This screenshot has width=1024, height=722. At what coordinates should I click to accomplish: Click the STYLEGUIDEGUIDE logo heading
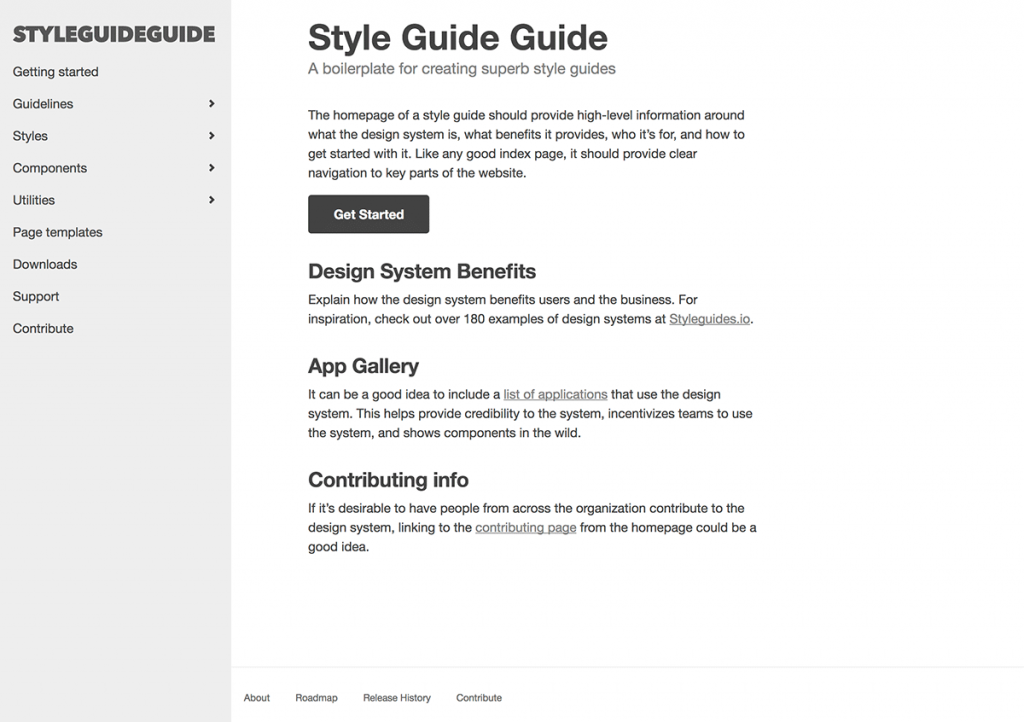[113, 34]
